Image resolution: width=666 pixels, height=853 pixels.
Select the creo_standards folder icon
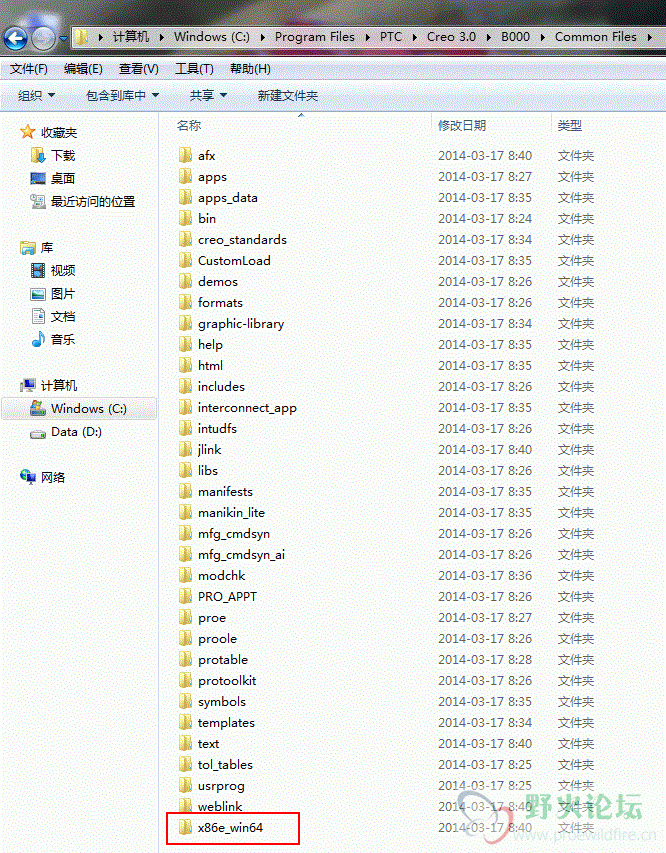(x=186, y=239)
